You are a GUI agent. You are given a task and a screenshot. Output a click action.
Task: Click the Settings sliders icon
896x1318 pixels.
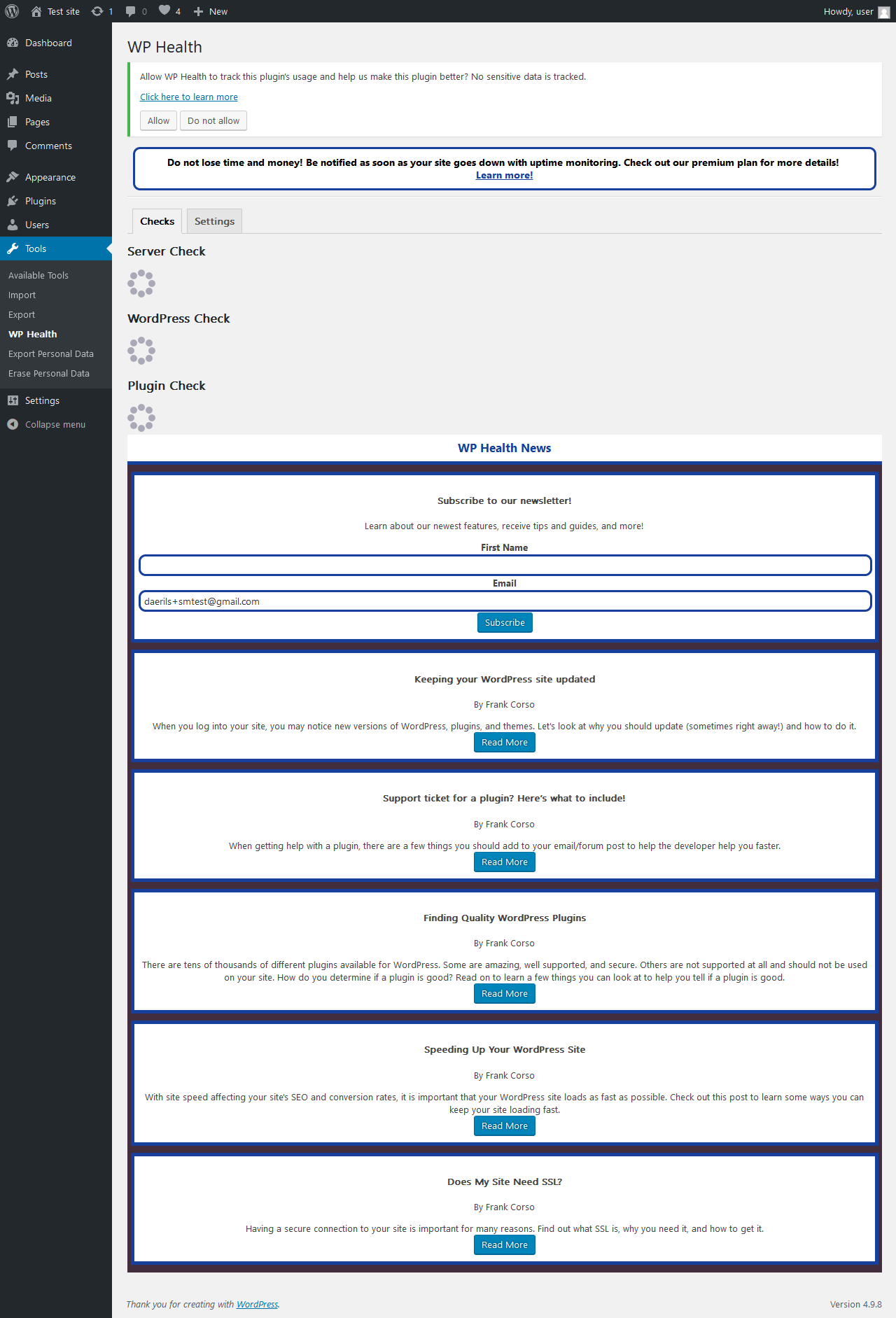[x=13, y=400]
